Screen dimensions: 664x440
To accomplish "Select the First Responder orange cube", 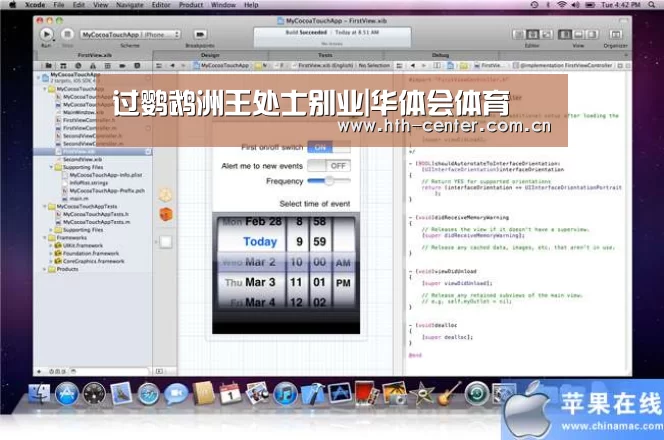I will coord(166,214).
